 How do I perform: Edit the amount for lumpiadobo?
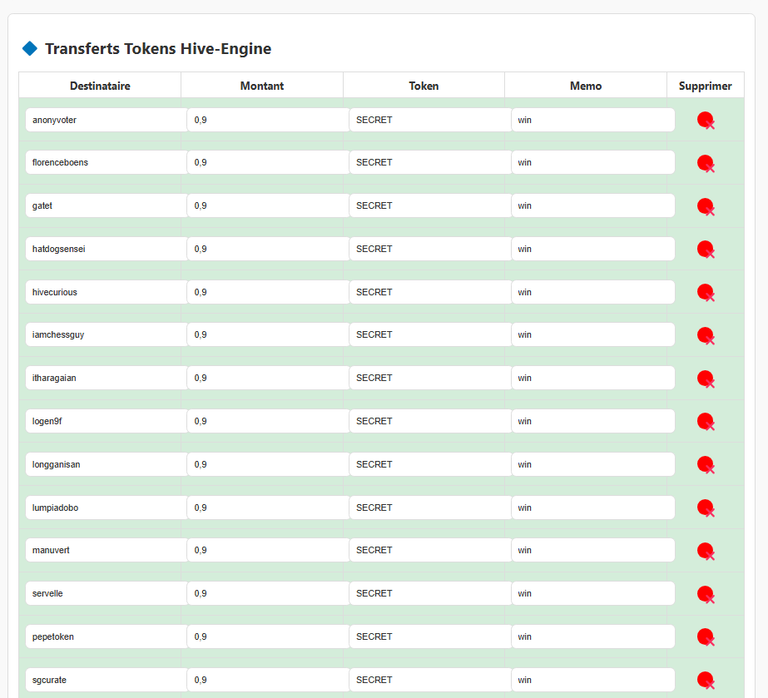(x=268, y=507)
